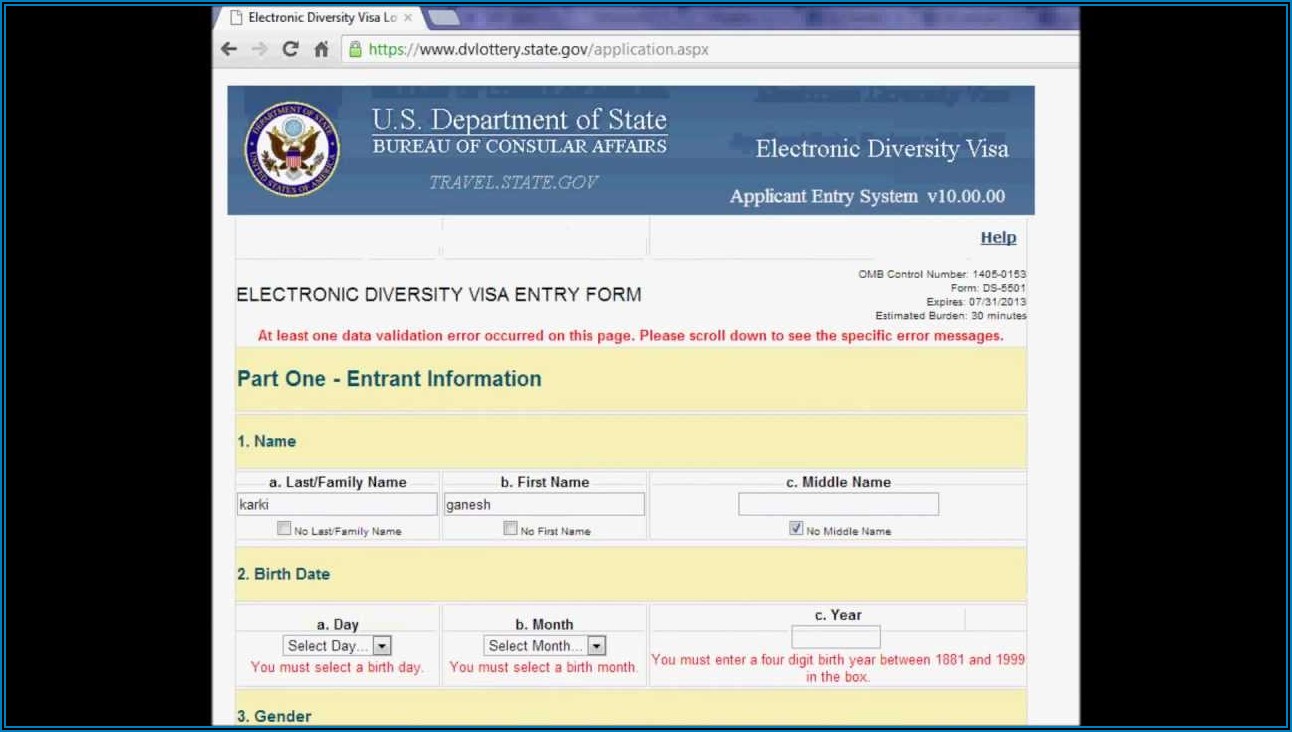This screenshot has height=732, width=1292.
Task: Open the Select Day dropdown
Action: click(x=337, y=646)
